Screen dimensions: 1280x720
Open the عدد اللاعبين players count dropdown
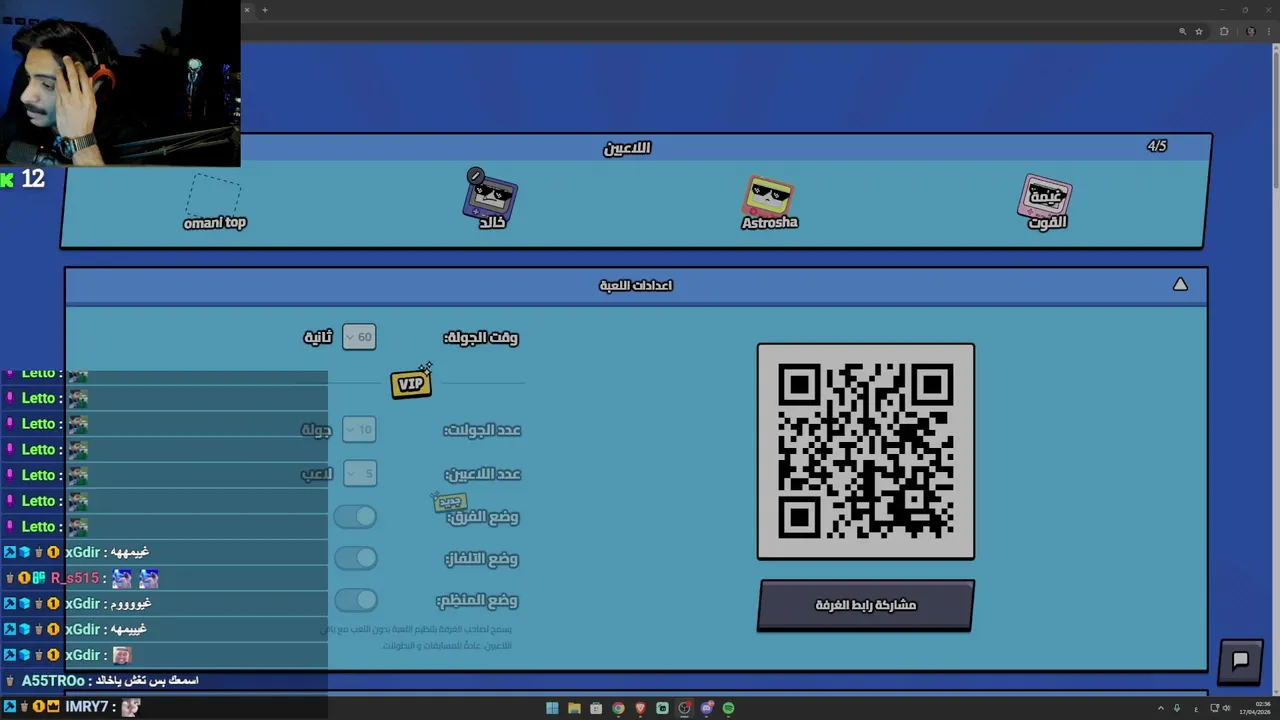[x=359, y=473]
